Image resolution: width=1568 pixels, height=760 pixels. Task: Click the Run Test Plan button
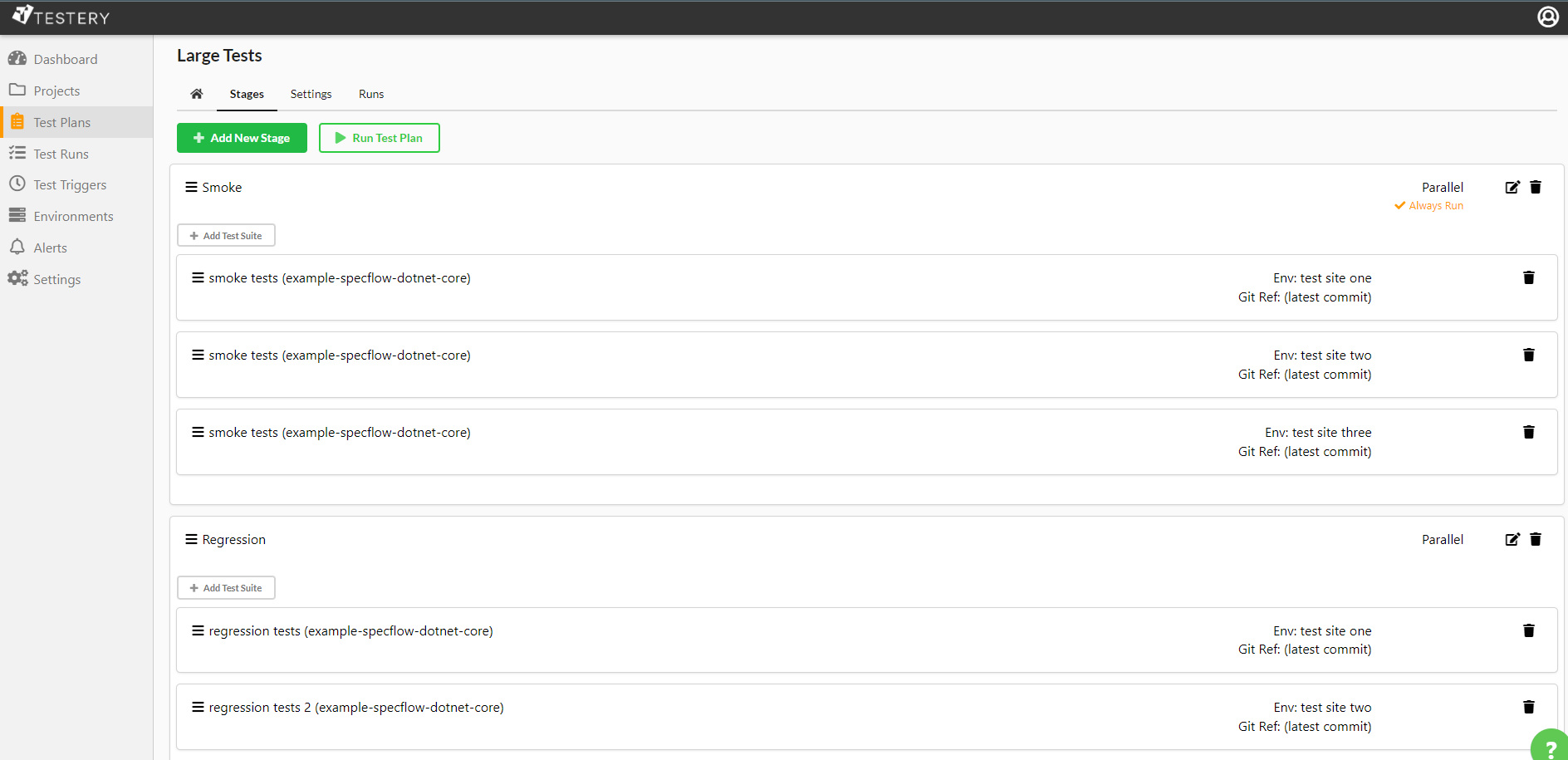(x=379, y=137)
